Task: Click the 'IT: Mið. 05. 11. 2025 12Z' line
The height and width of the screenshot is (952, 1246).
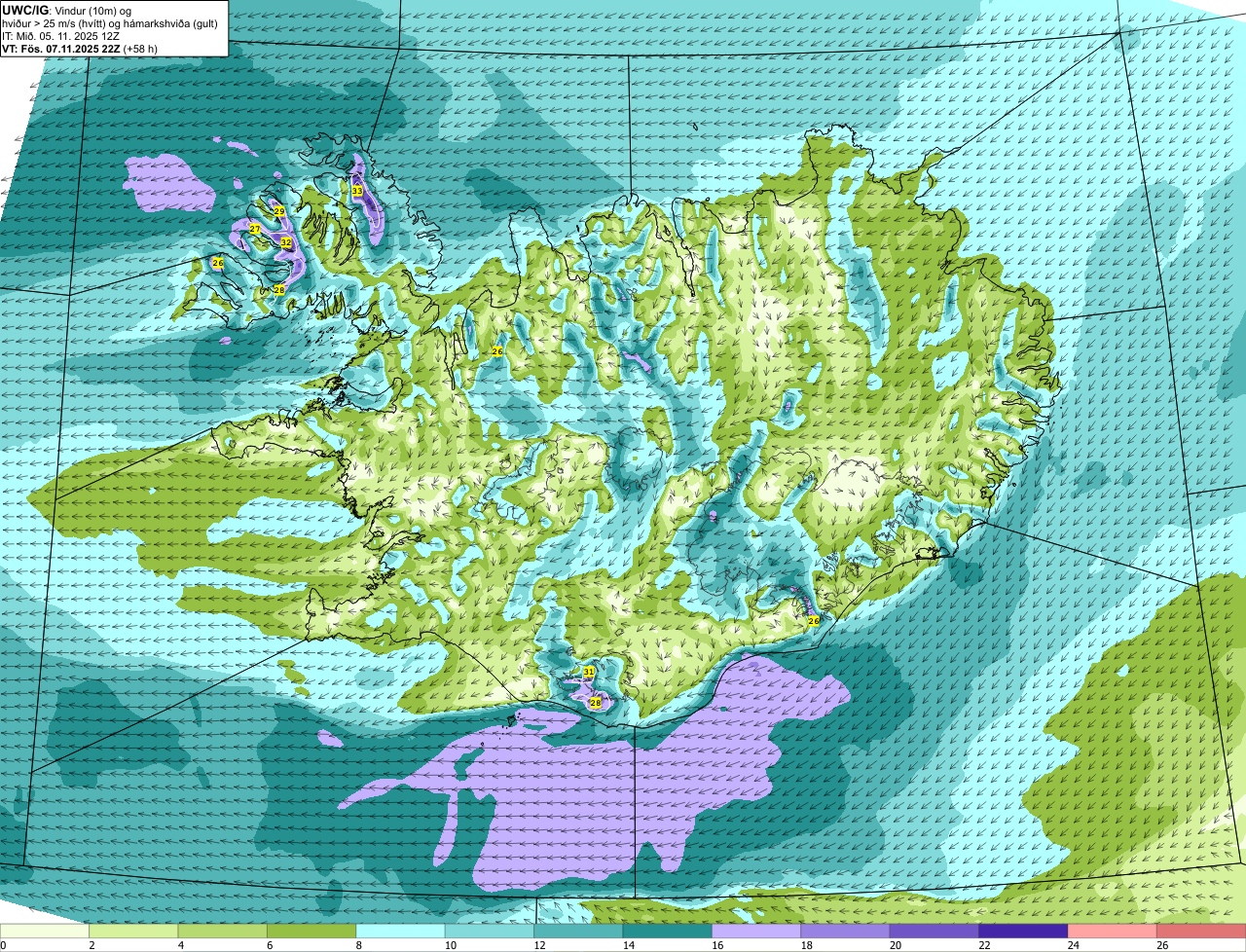Action: pyautogui.click(x=61, y=35)
